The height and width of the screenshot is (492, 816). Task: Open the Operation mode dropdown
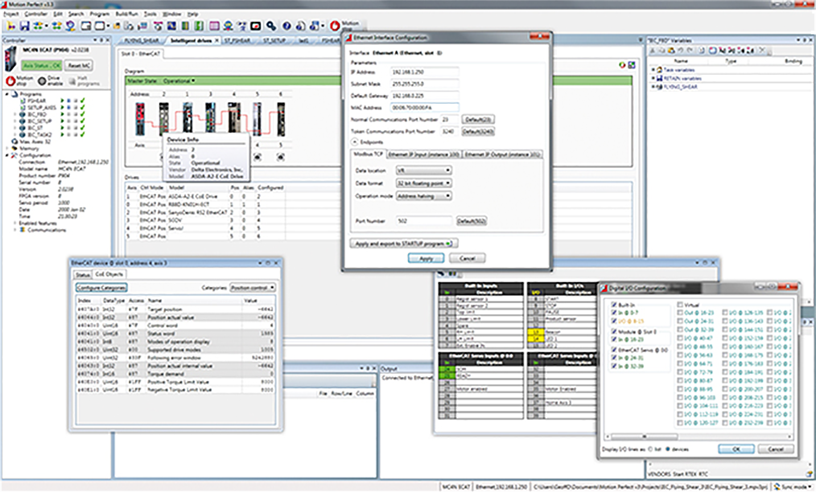point(424,197)
